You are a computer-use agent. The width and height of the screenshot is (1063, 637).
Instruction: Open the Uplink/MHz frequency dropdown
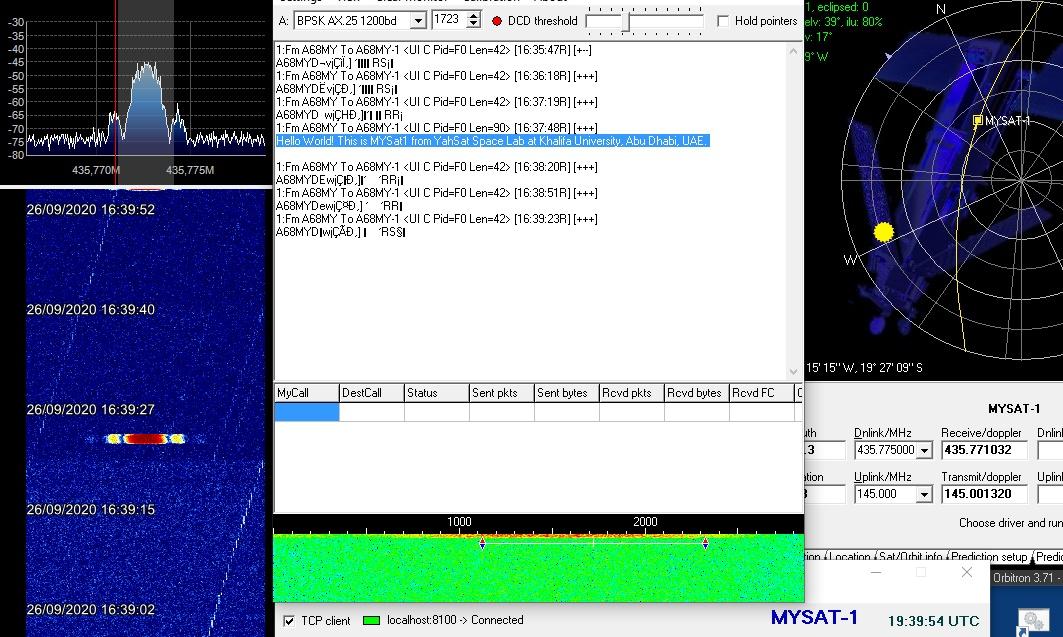[924, 494]
